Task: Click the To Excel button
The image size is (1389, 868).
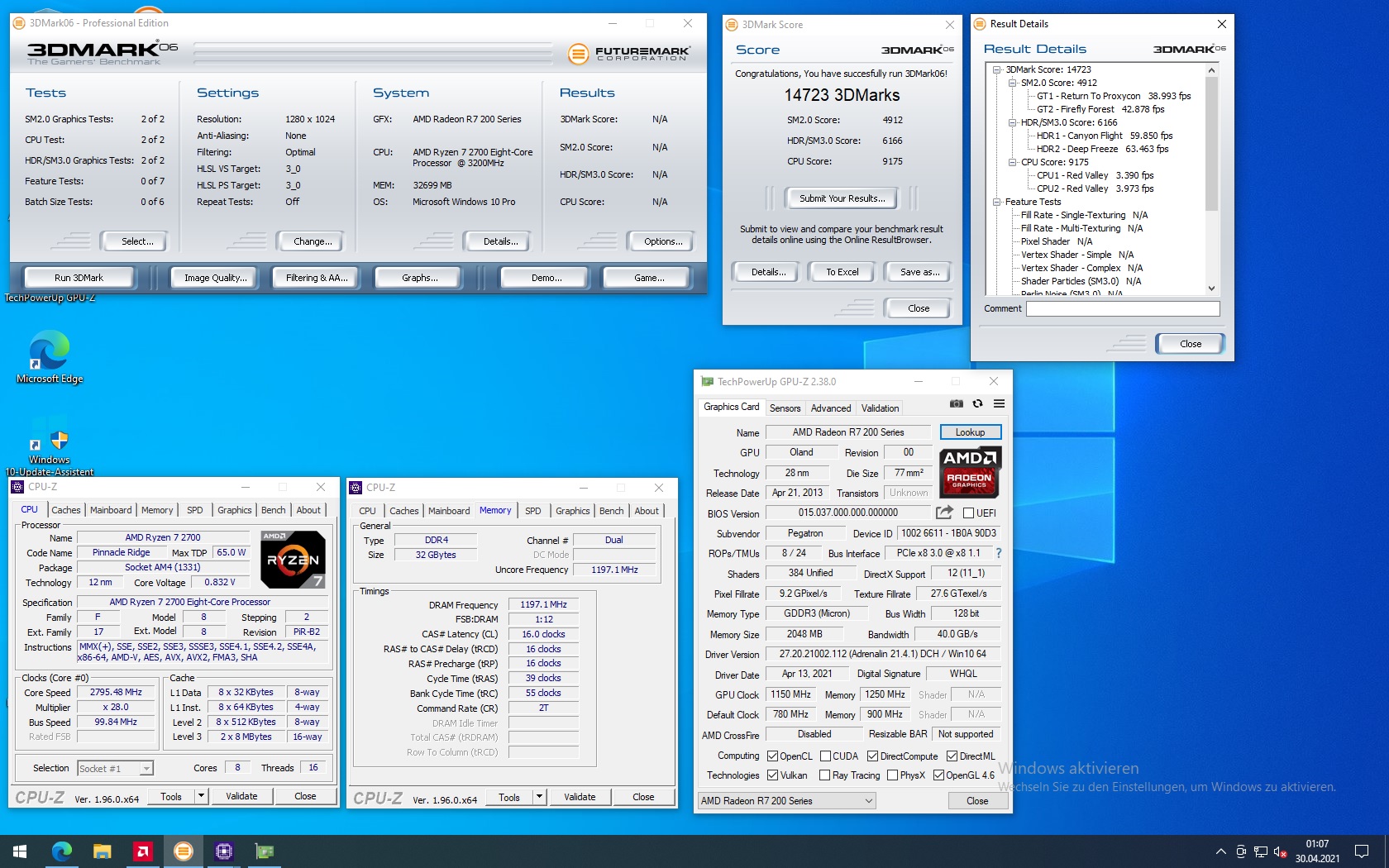Action: coord(842,272)
